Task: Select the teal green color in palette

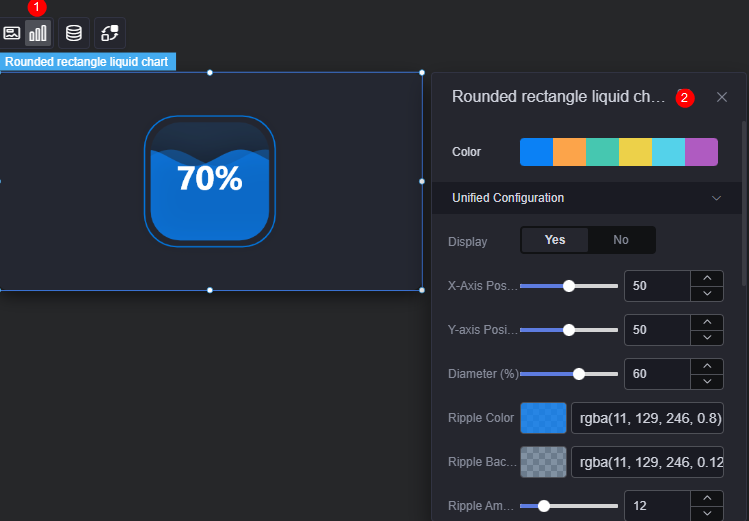Action: 602,152
